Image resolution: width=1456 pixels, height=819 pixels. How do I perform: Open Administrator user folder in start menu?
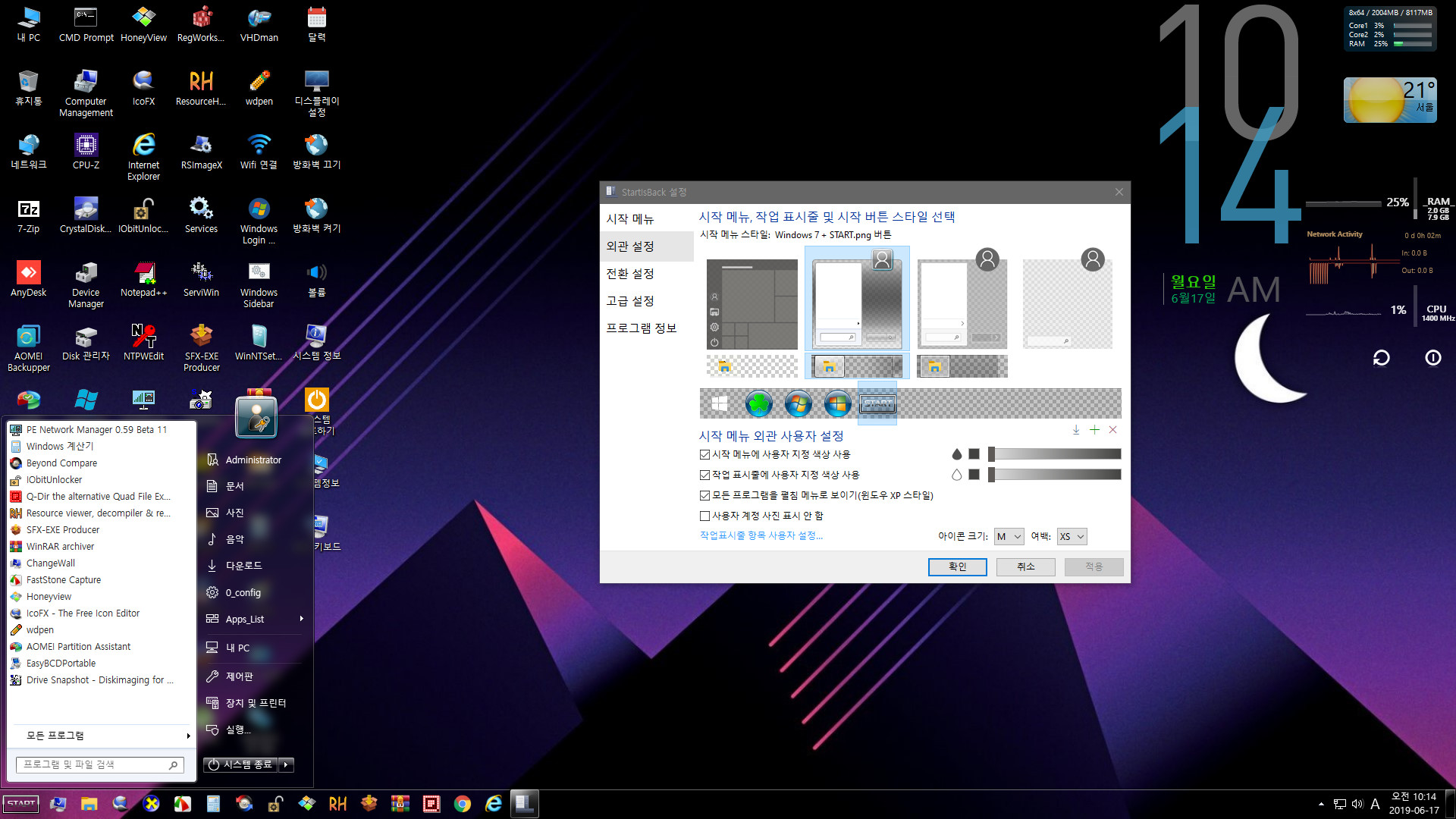coord(255,460)
